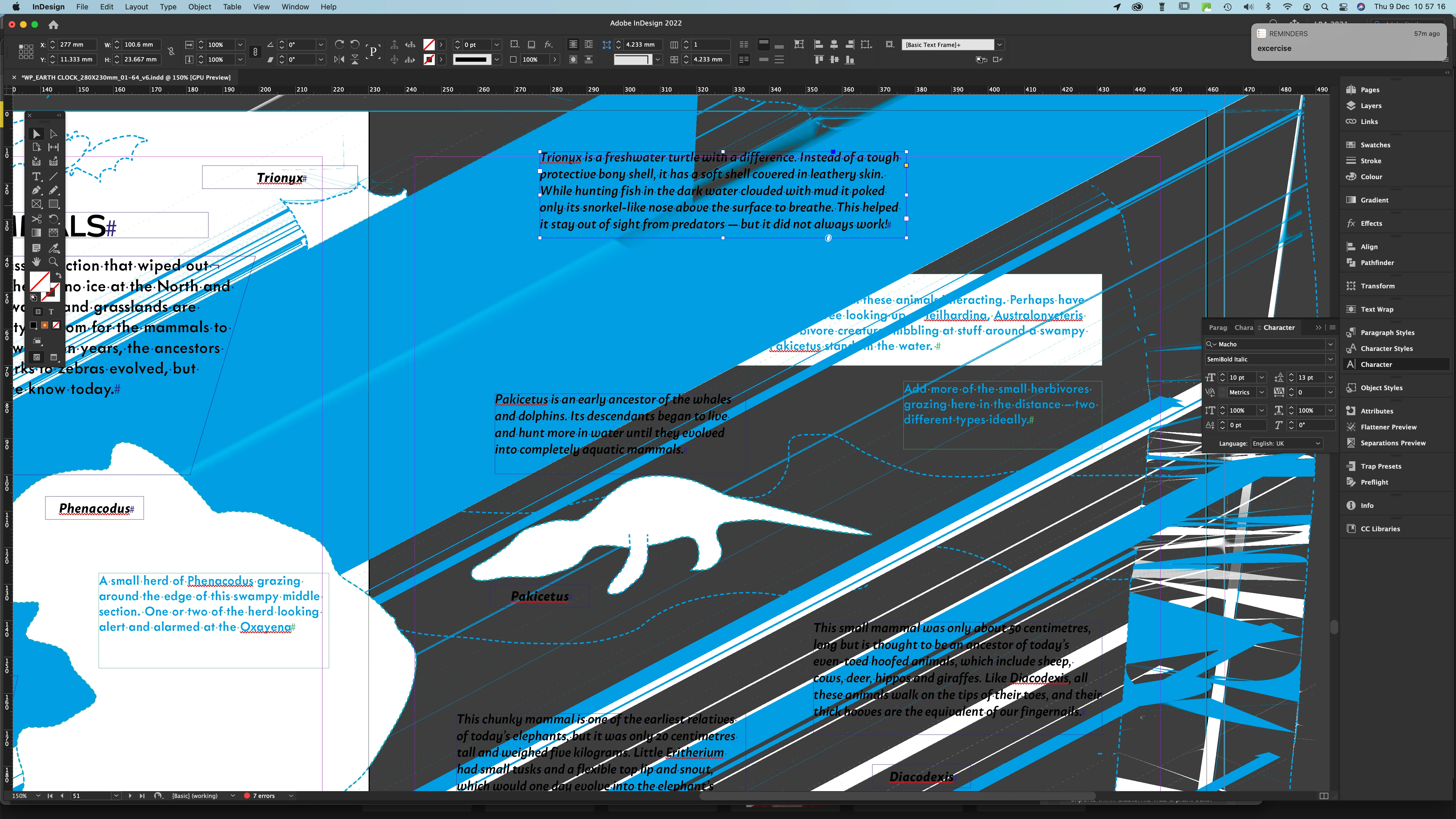Select the Scissors tool
The width and height of the screenshot is (1456, 819).
click(36, 219)
